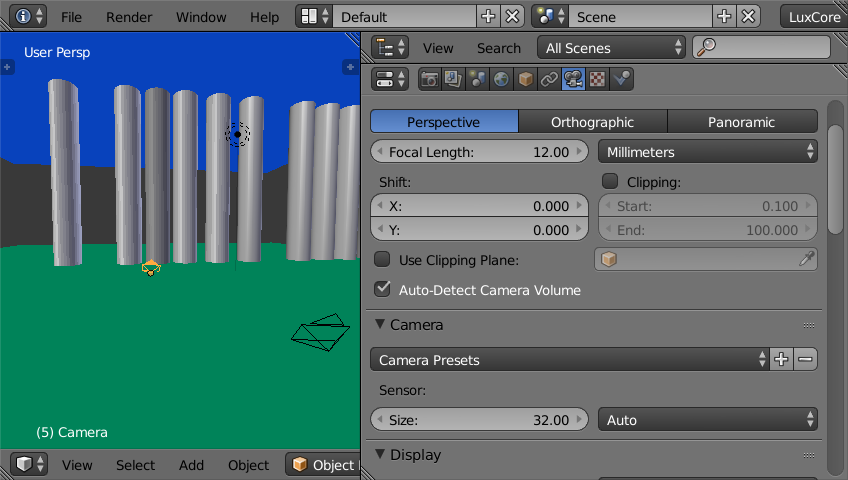Open the Texture properties tab (checkerboard icon)
This screenshot has width=848, height=480.
click(x=597, y=80)
